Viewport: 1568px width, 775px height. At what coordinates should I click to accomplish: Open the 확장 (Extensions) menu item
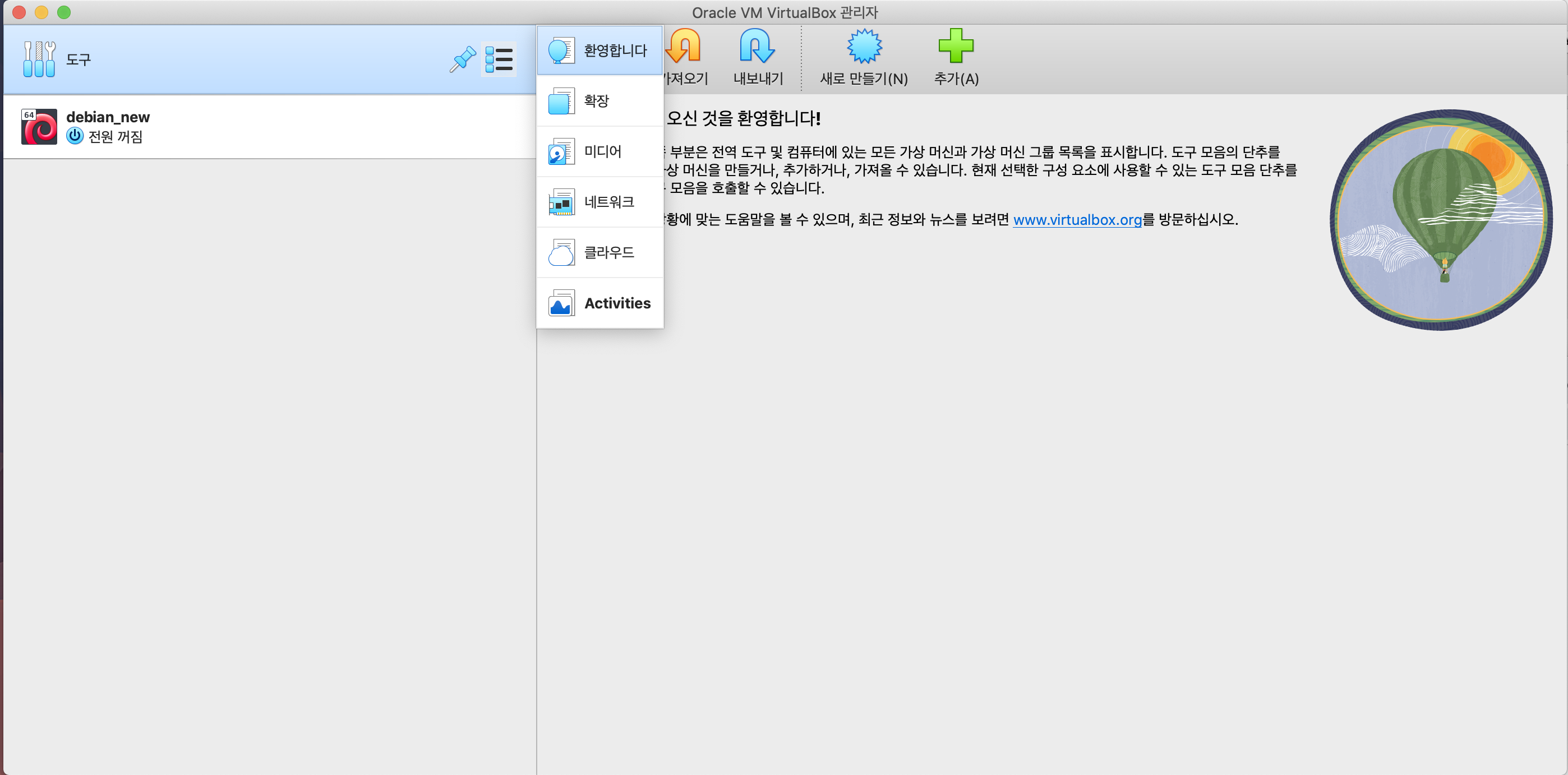pyautogui.click(x=599, y=101)
